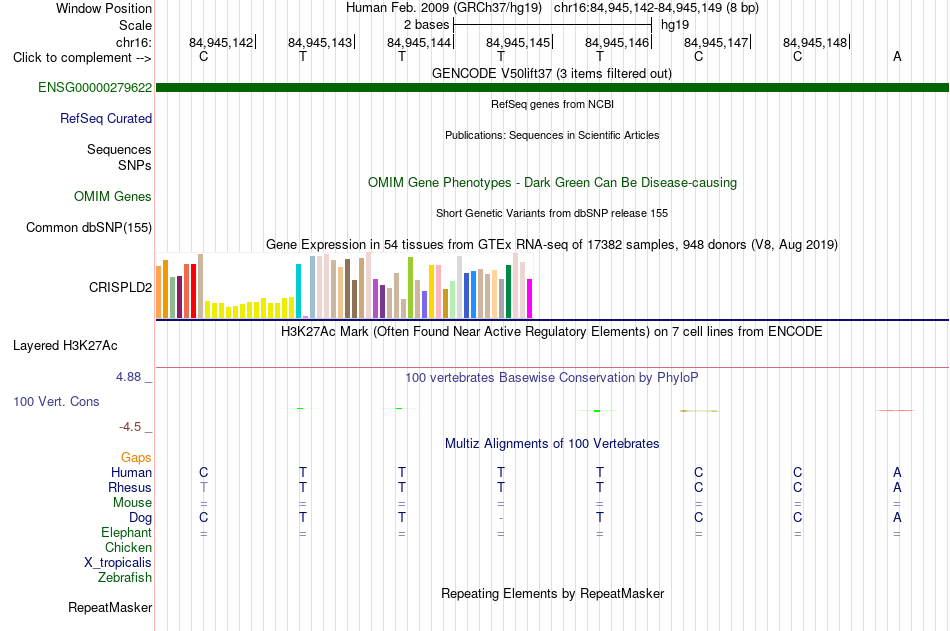Select the Zebrafish species label
Image resolution: width=950 pixels, height=631 pixels.
[x=125, y=578]
